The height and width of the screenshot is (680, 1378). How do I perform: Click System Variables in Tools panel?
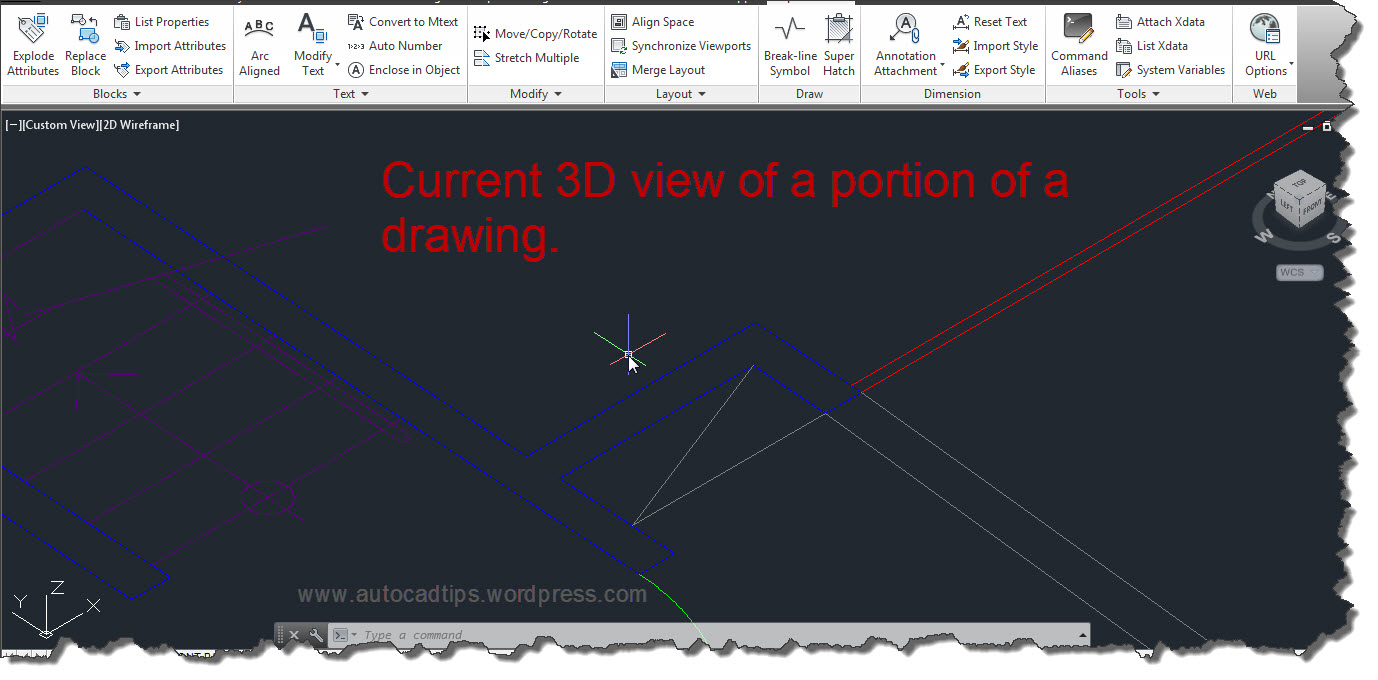click(1171, 69)
